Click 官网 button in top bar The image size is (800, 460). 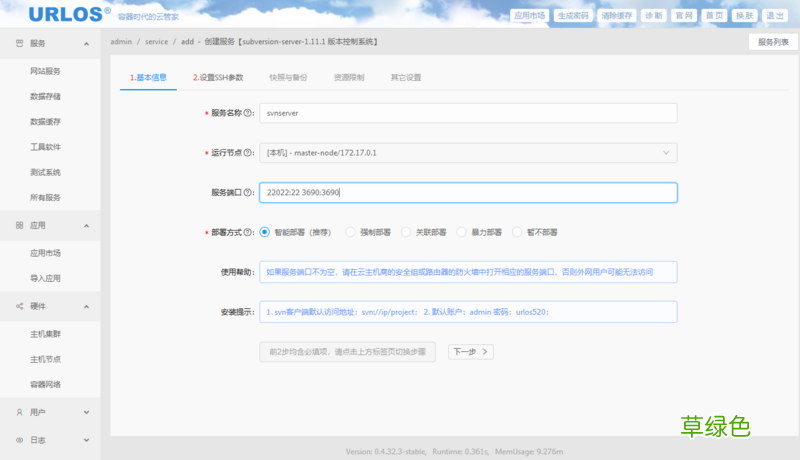tap(684, 15)
